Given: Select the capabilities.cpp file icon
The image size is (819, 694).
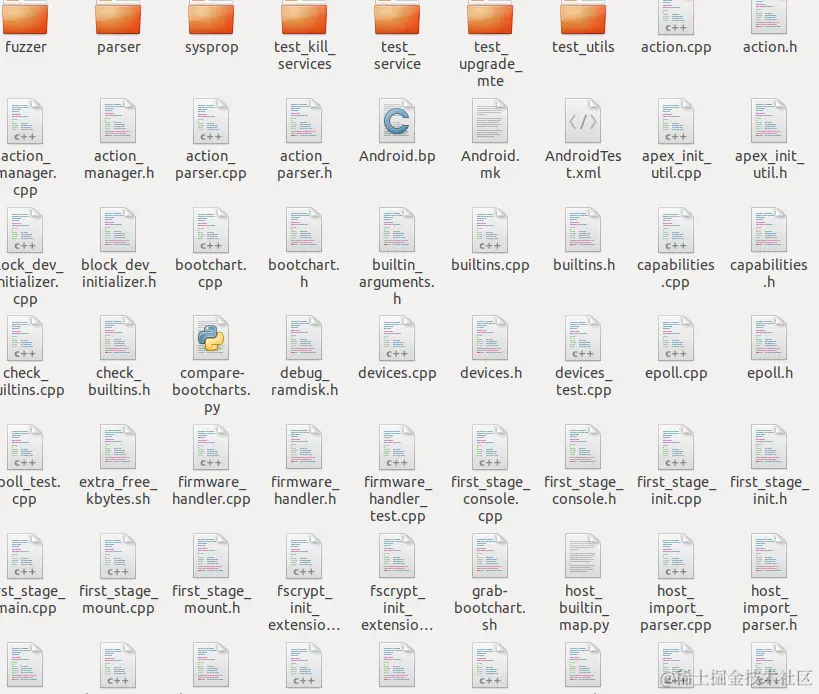Looking at the screenshot, I should [x=676, y=230].
